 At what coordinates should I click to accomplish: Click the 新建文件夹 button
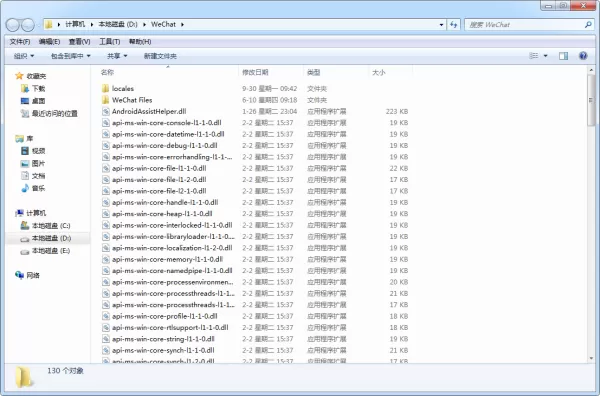[x=160, y=56]
